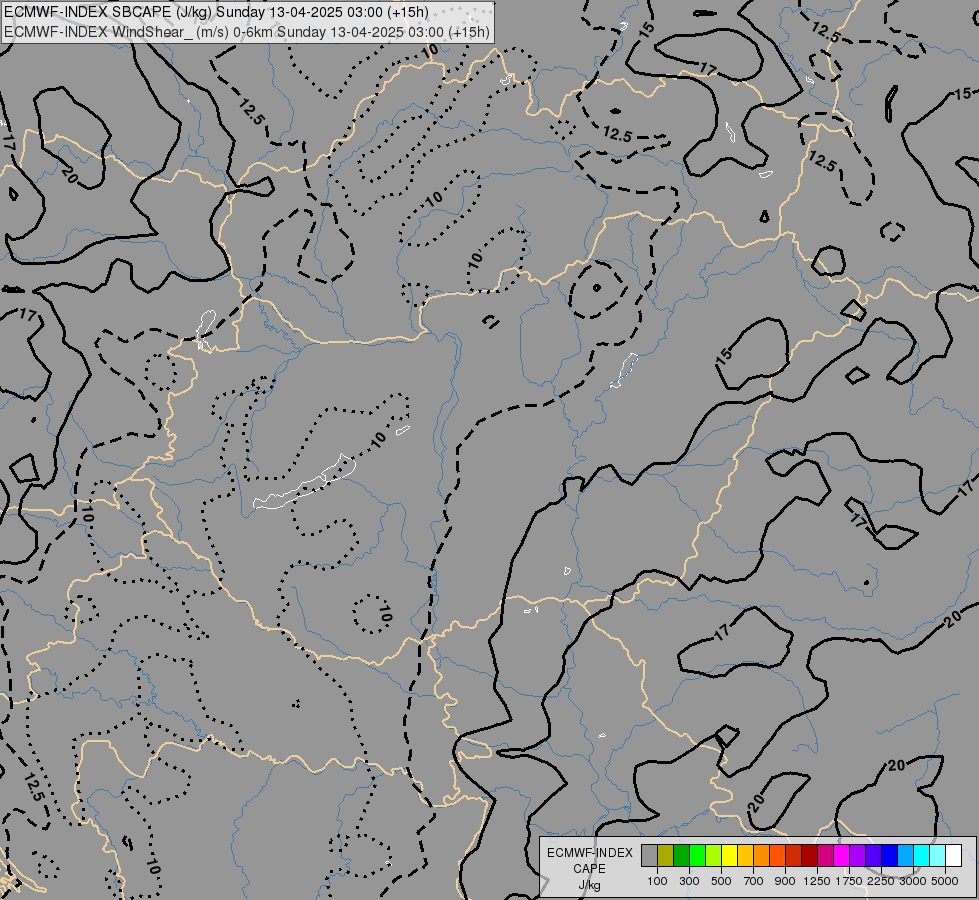
Task: Click the 5000 value under the legend
Action: click(945, 881)
